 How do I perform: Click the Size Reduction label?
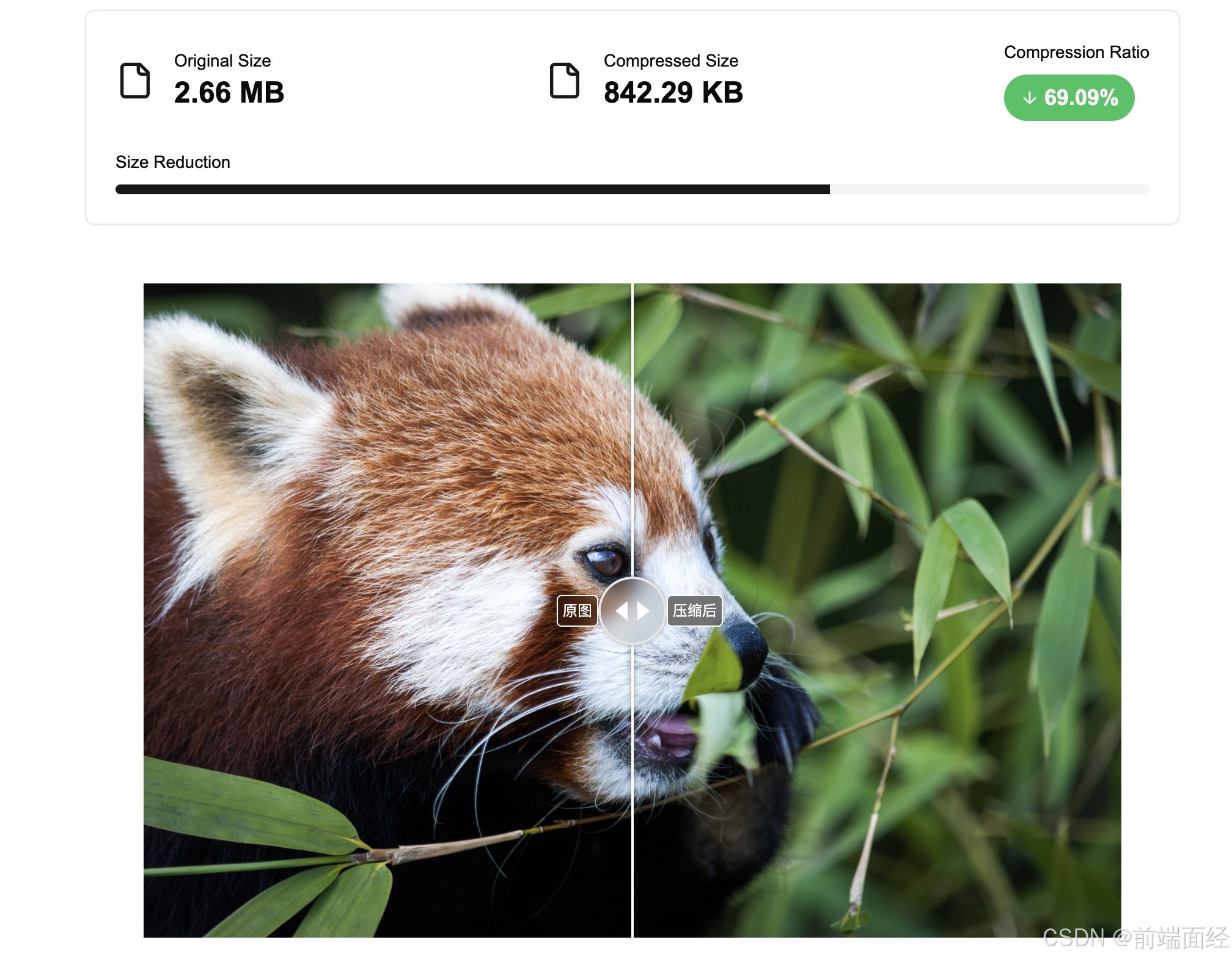(172, 162)
